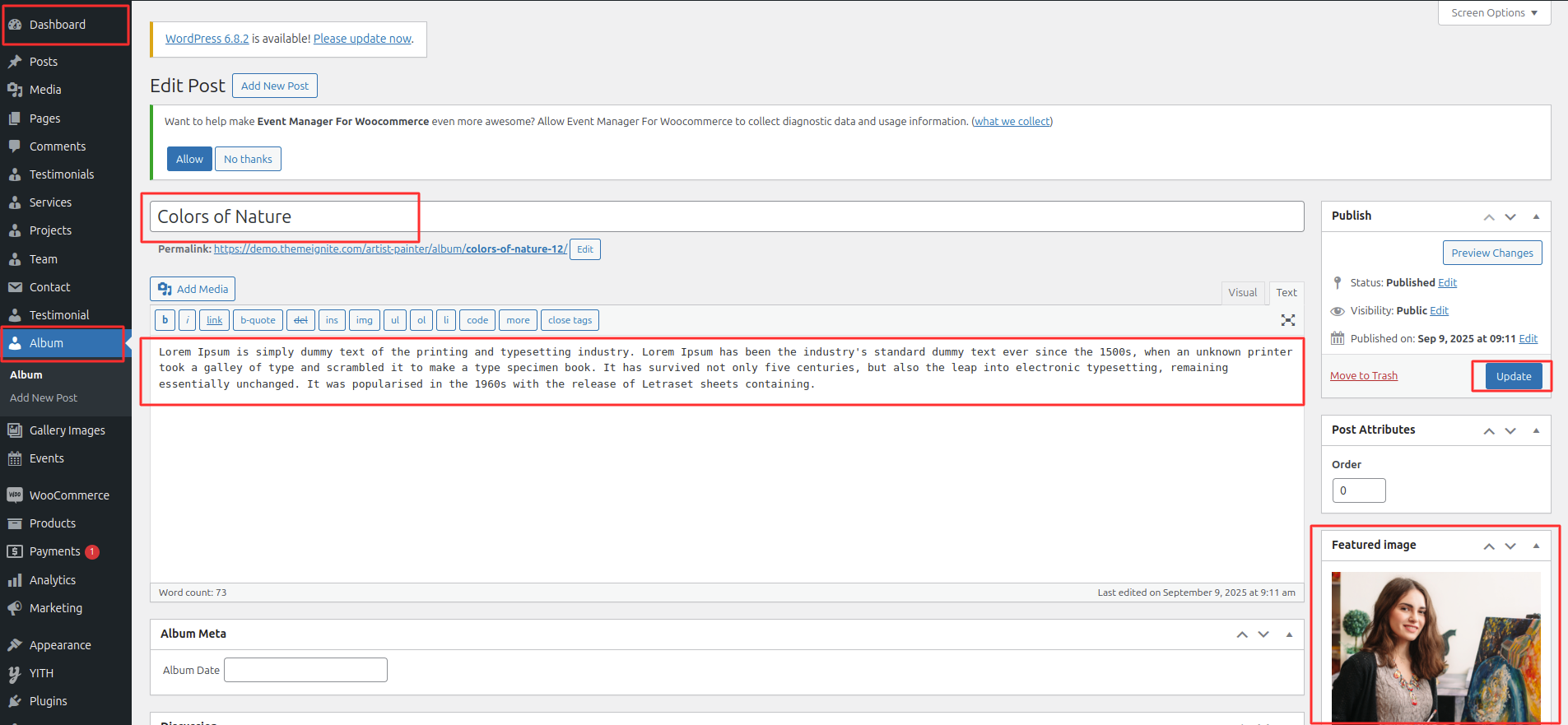Click the Appearance paintbrush icon
The height and width of the screenshot is (725, 1568).
(x=15, y=645)
